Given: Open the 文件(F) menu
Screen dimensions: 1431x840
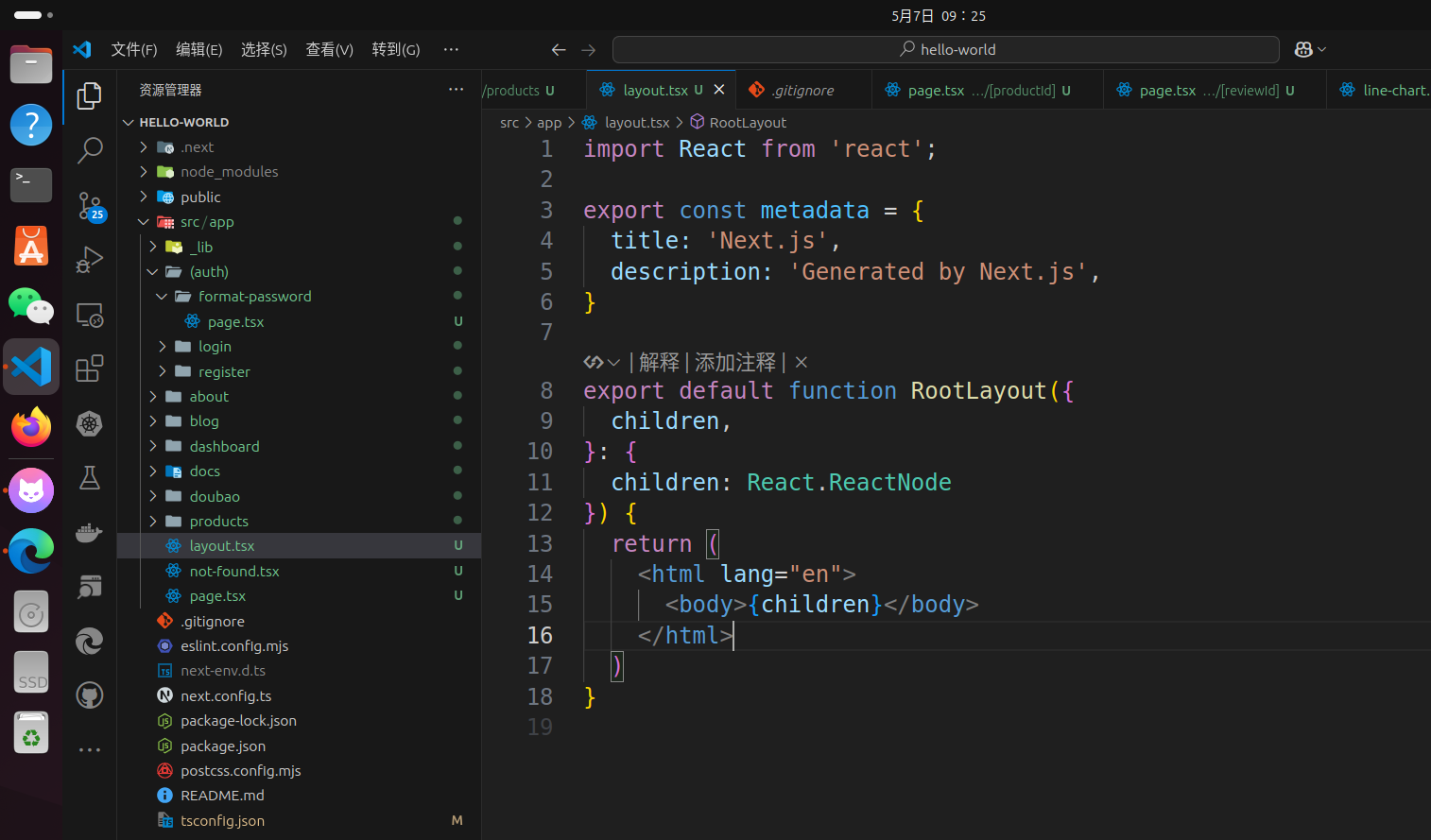Looking at the screenshot, I should 134,49.
